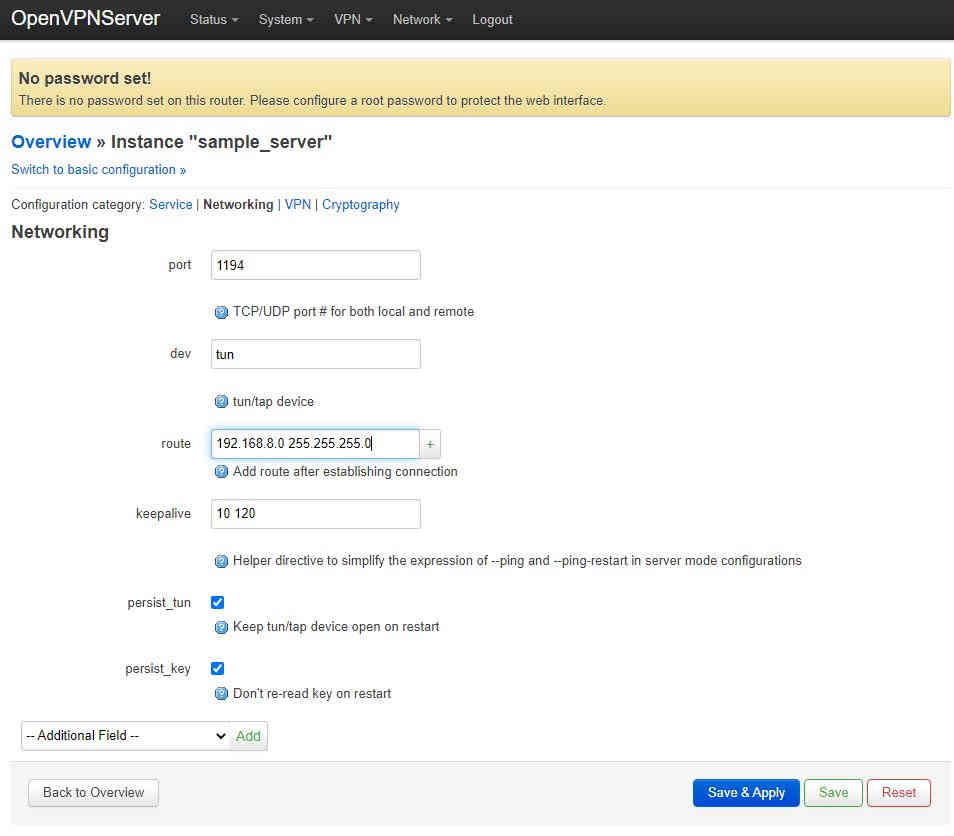Click Back to Overview button
This screenshot has height=836, width=954.
point(94,793)
